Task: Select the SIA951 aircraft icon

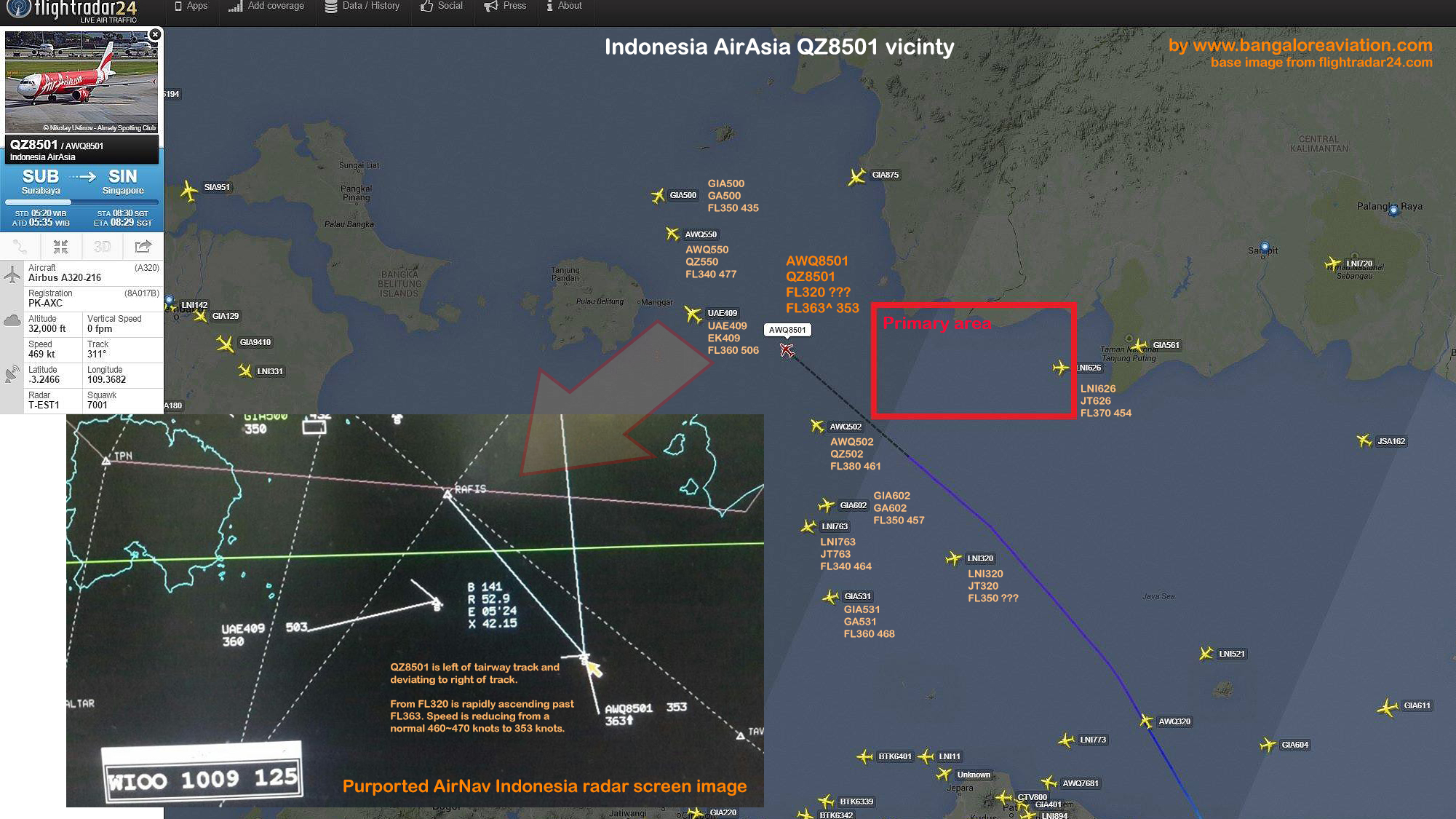Action: point(188,191)
